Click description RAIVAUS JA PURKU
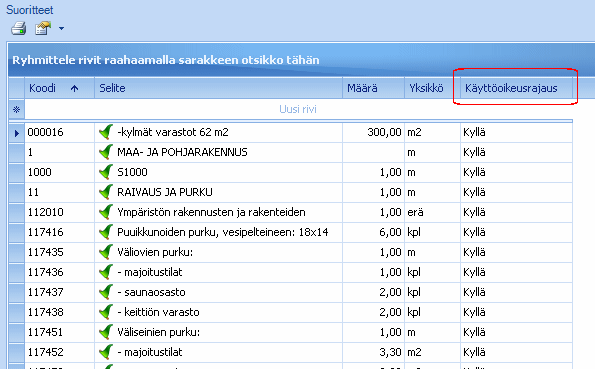Image resolution: width=595 pixels, height=369 pixels. [x=165, y=192]
